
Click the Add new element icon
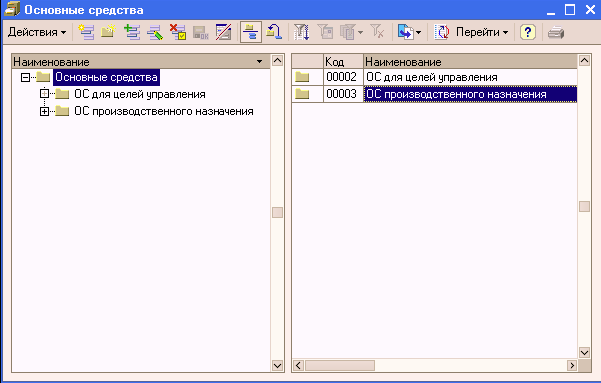tap(86, 32)
